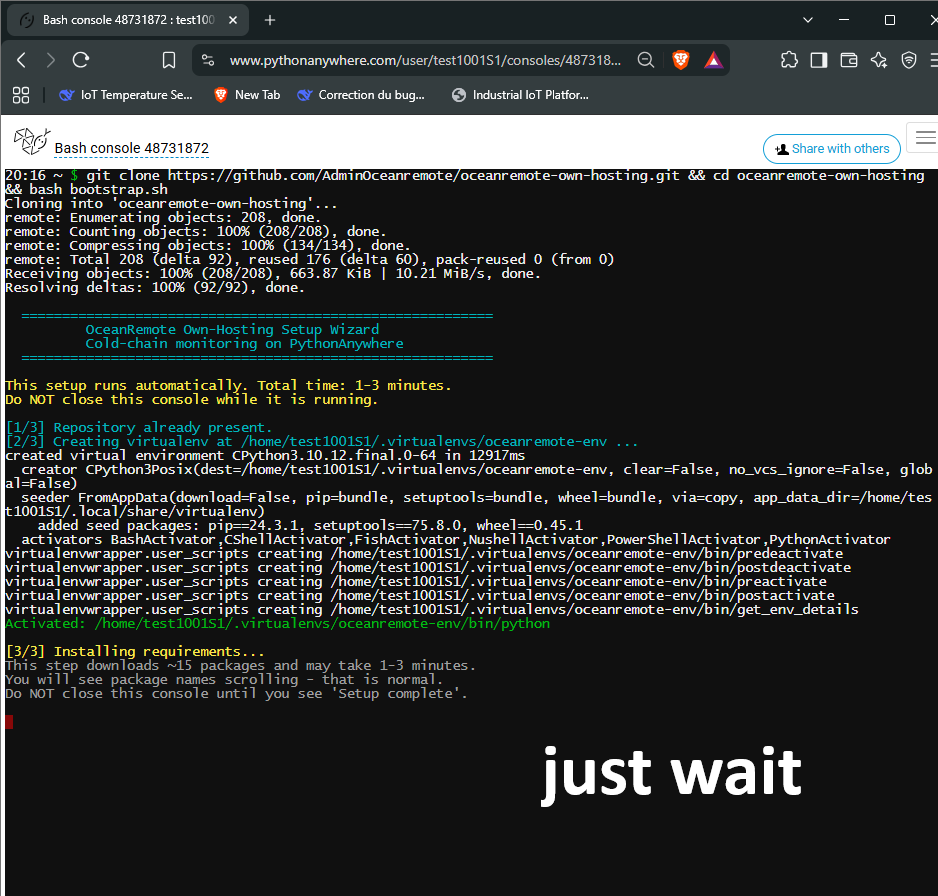Click 'Resolving deltas: 100% (92/92), done.' line
The image size is (938, 896).
(155, 288)
